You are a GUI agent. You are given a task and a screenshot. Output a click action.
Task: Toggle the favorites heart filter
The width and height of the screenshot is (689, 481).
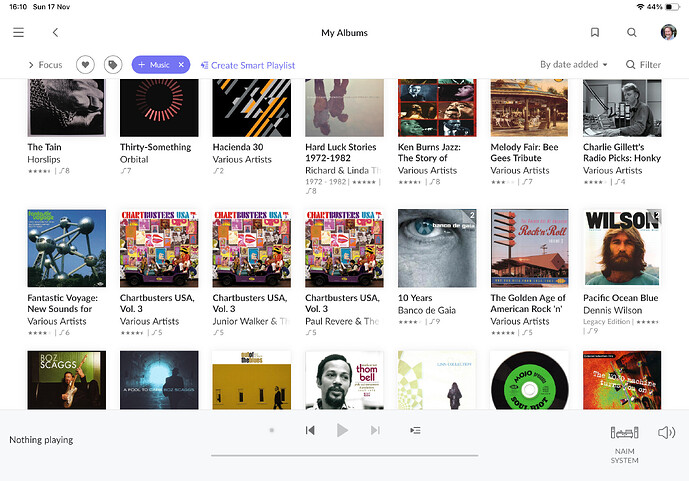tap(85, 65)
